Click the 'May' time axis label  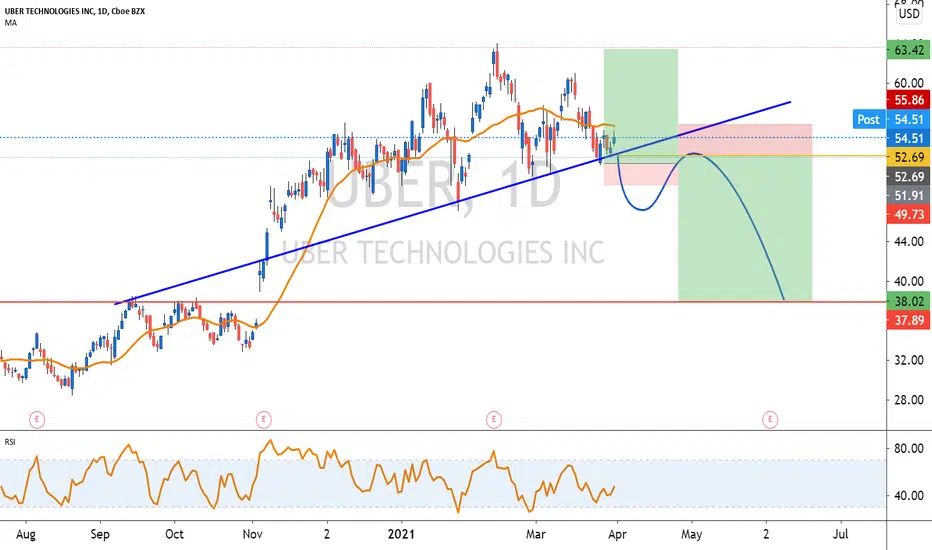[691, 535]
